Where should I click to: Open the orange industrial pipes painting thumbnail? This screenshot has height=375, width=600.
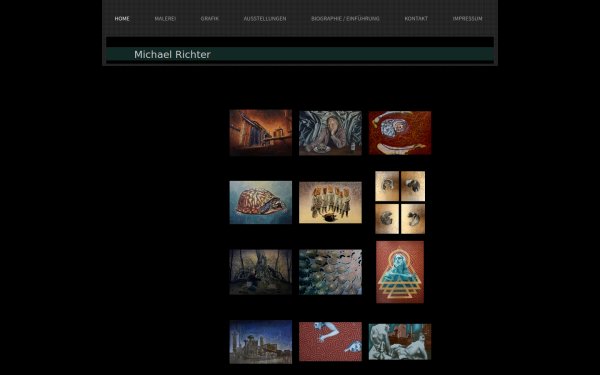coord(261,133)
